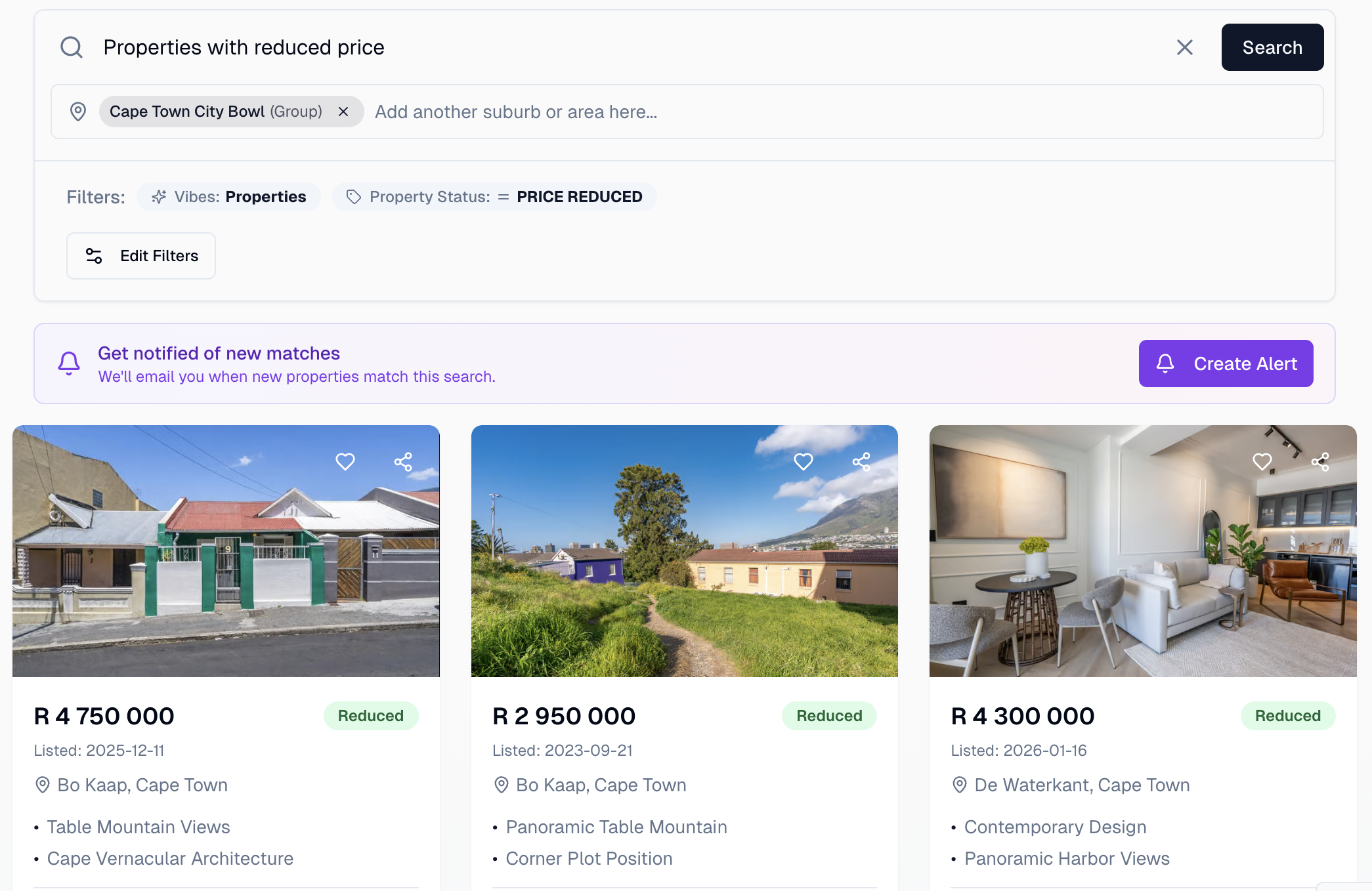Screen dimensions: 1372x891
Task: Remove the Cape Town City Bowl chip
Action: point(343,112)
